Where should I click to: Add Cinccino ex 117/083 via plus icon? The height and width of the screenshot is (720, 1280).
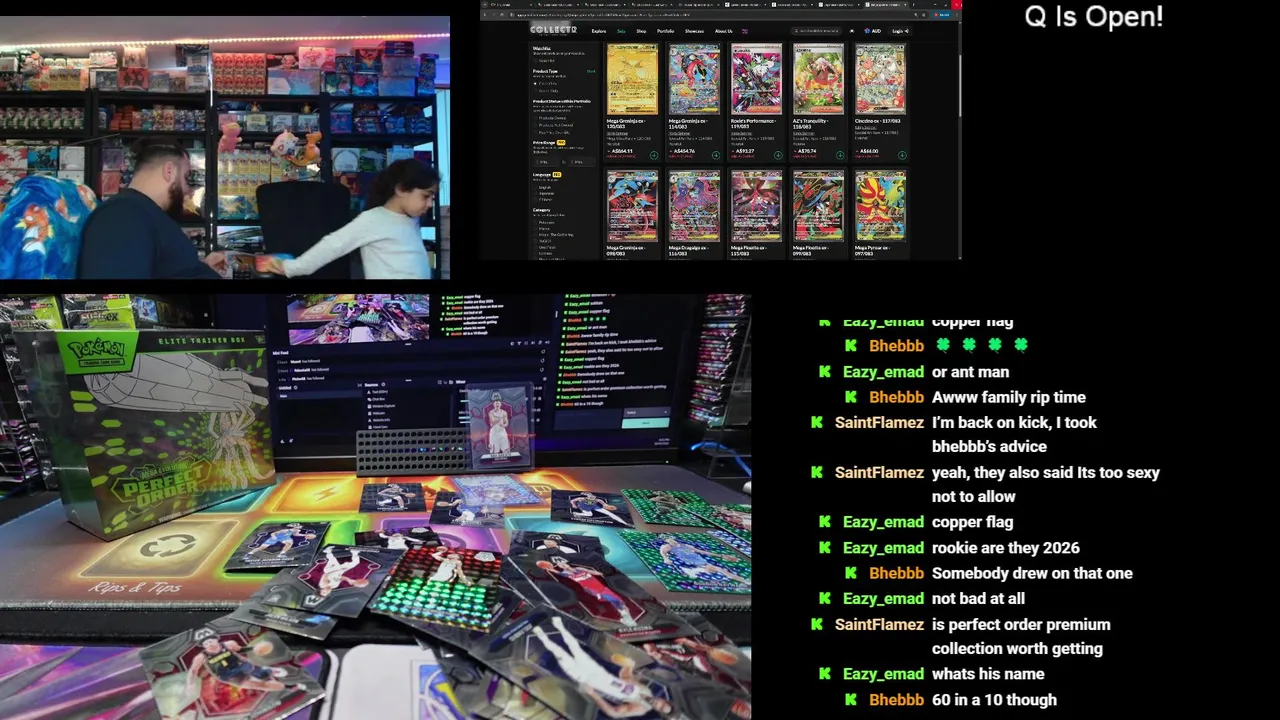click(x=902, y=155)
